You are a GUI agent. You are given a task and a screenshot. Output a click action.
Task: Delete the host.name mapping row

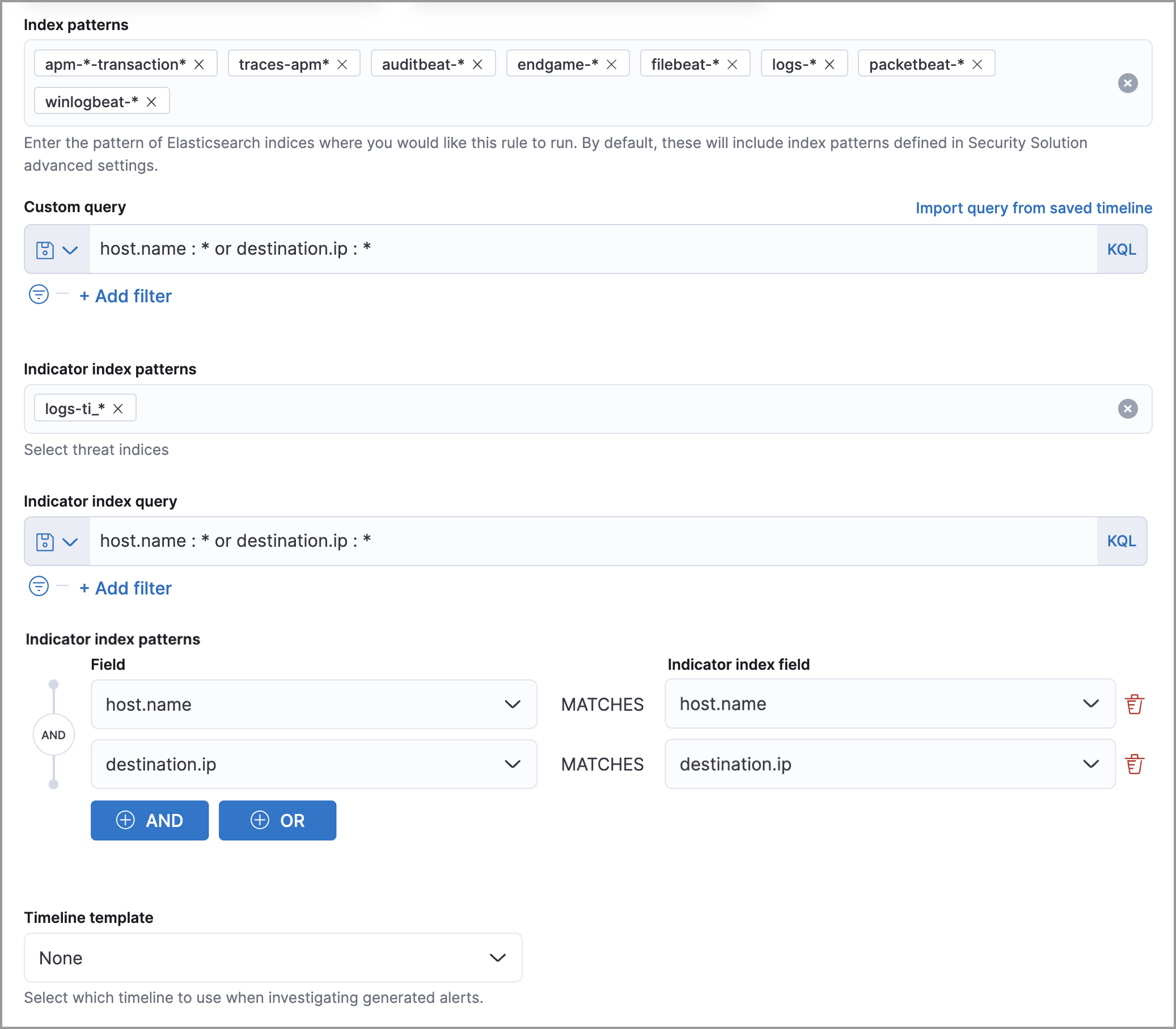(1134, 704)
